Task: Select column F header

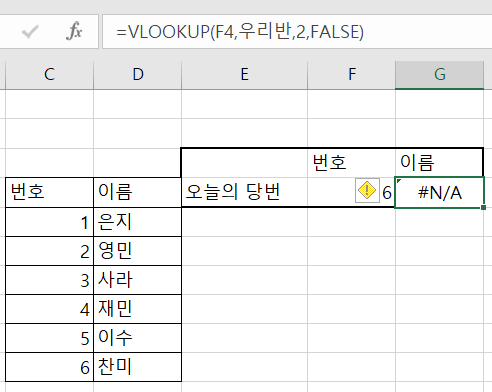Action: [x=351, y=75]
